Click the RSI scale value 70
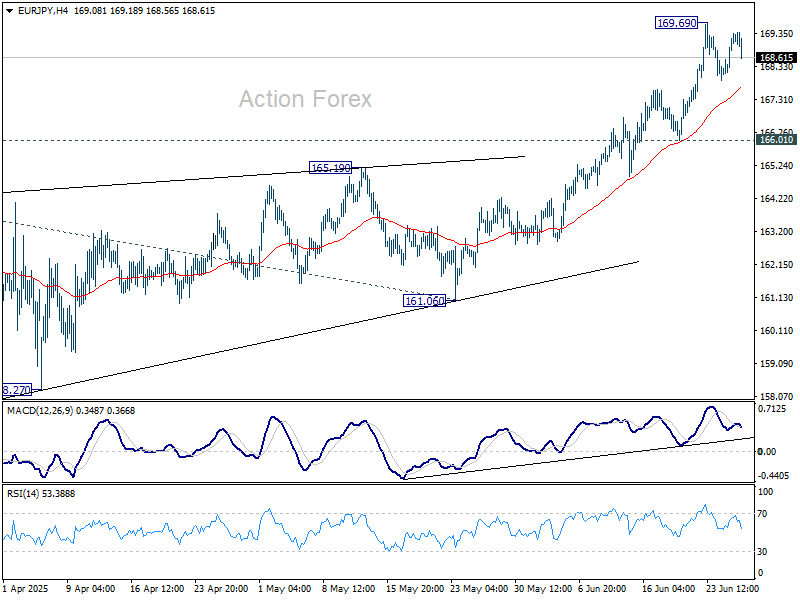 point(762,514)
